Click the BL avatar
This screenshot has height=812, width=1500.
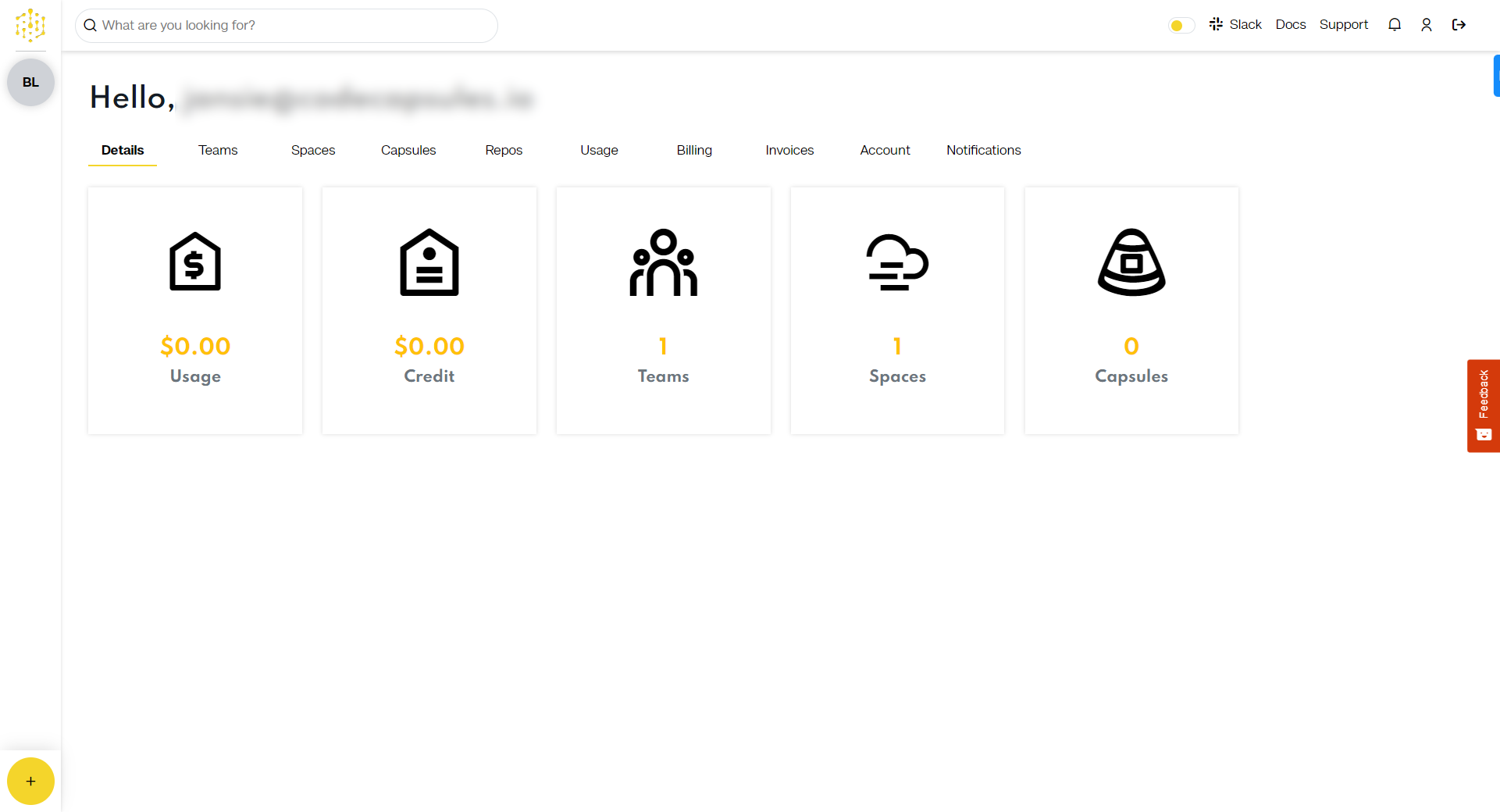30,81
